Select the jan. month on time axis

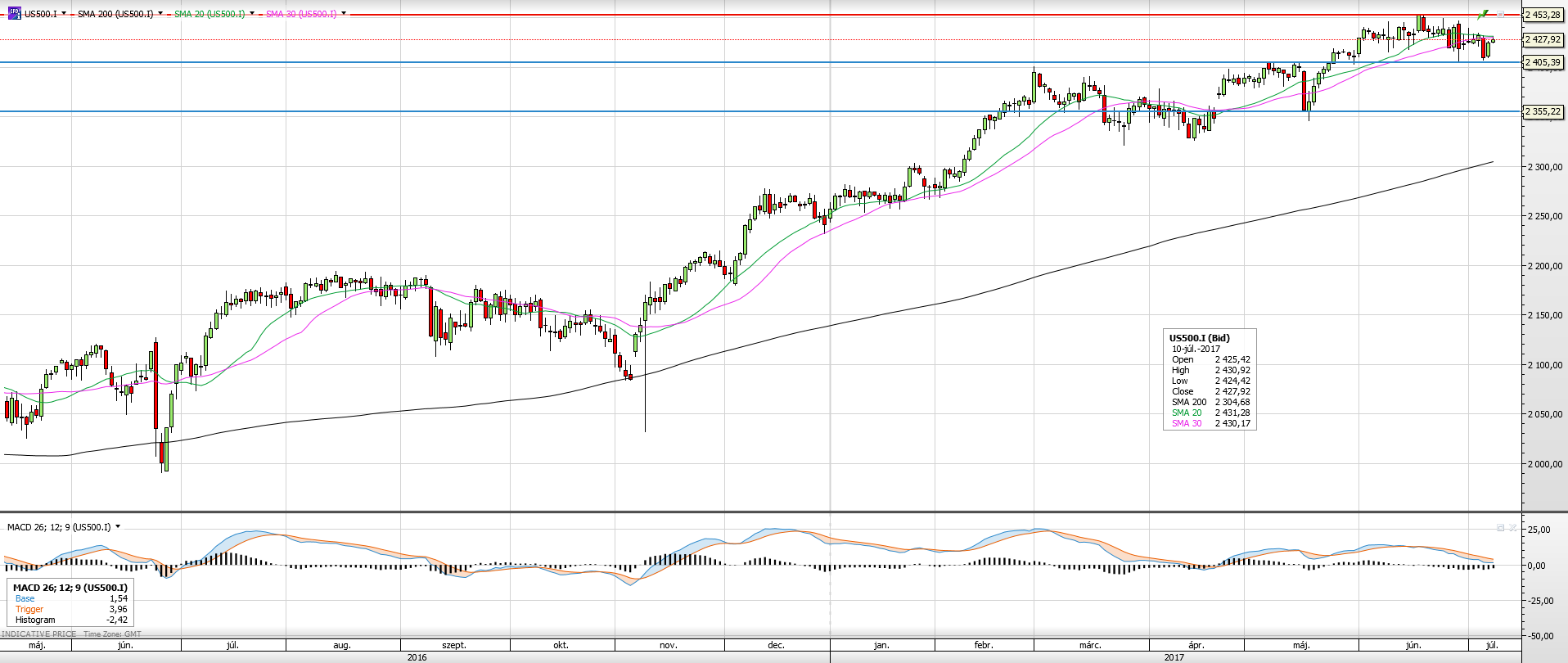[x=881, y=645]
